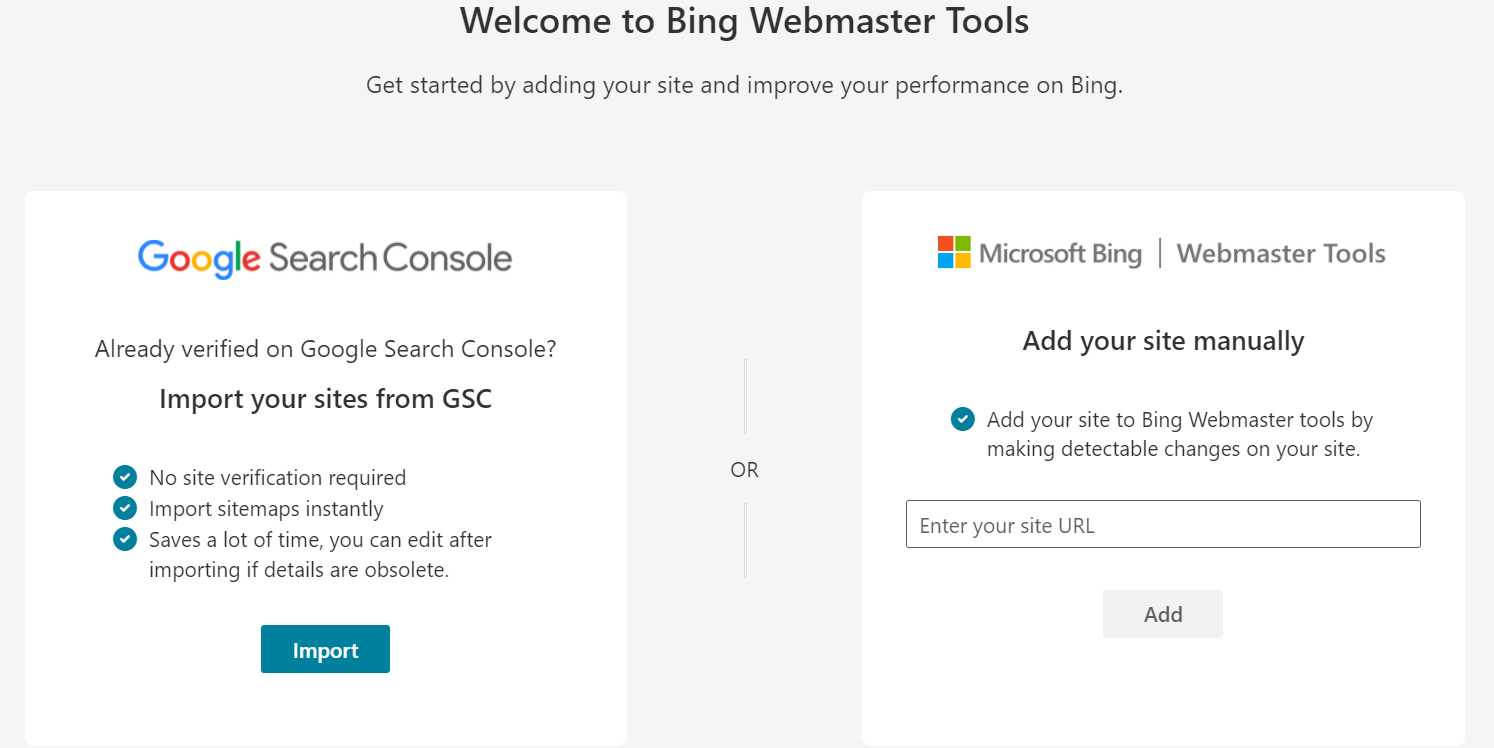This screenshot has height=748, width=1494.
Task: Click checkmark beside No site verification required
Action: pyautogui.click(x=125, y=477)
